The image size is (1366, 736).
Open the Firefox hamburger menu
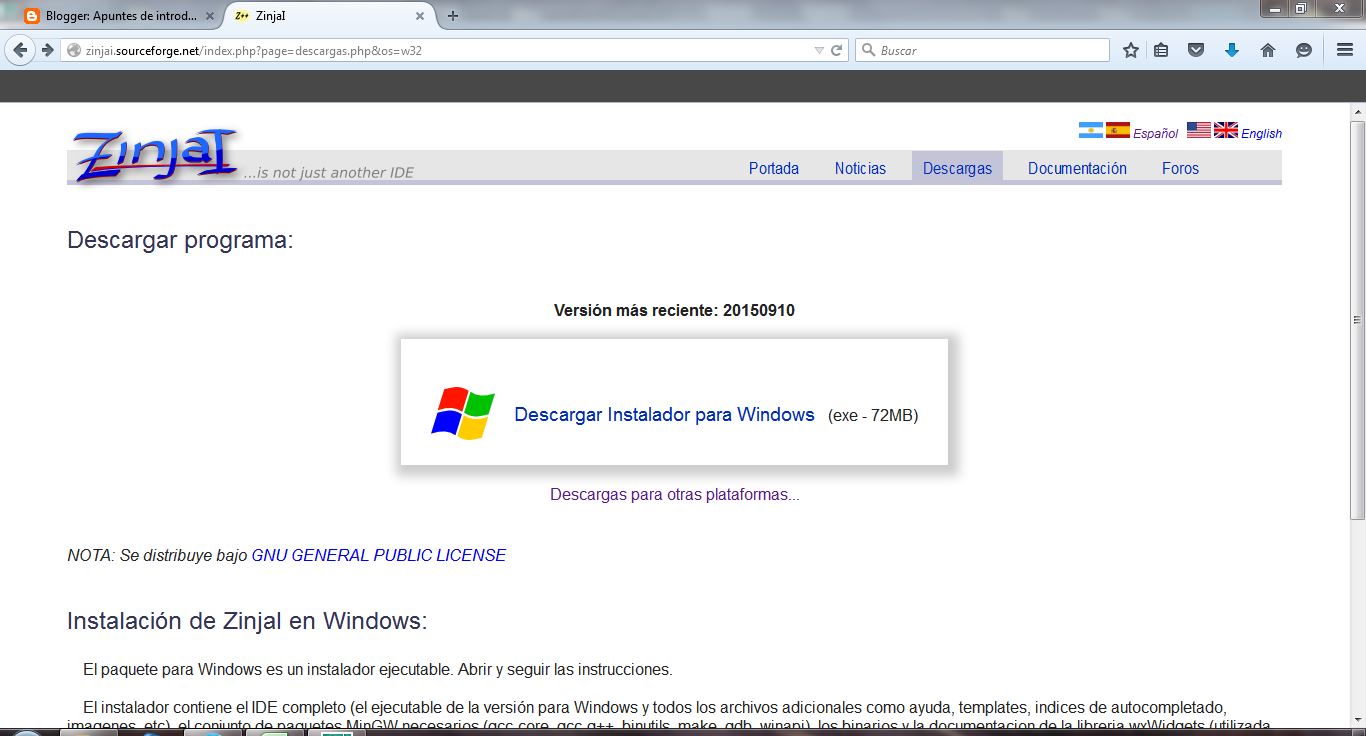point(1344,49)
